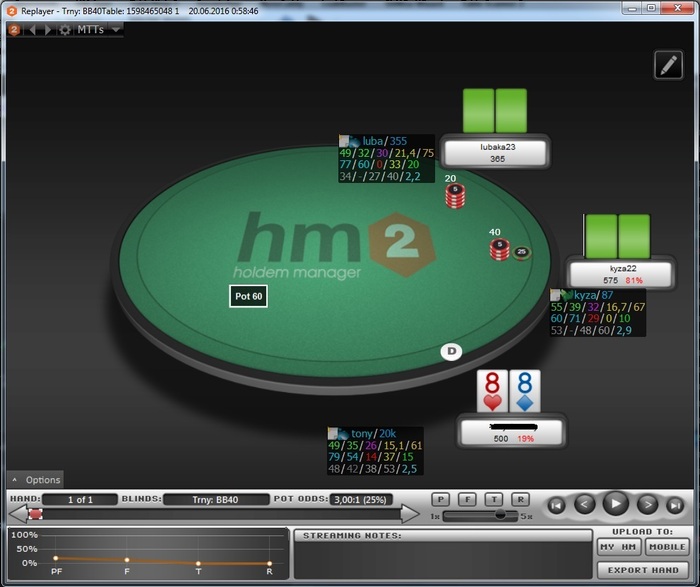Click left arrow of hand timeline
Image resolution: width=700 pixels, height=587 pixels.
pos(18,514)
